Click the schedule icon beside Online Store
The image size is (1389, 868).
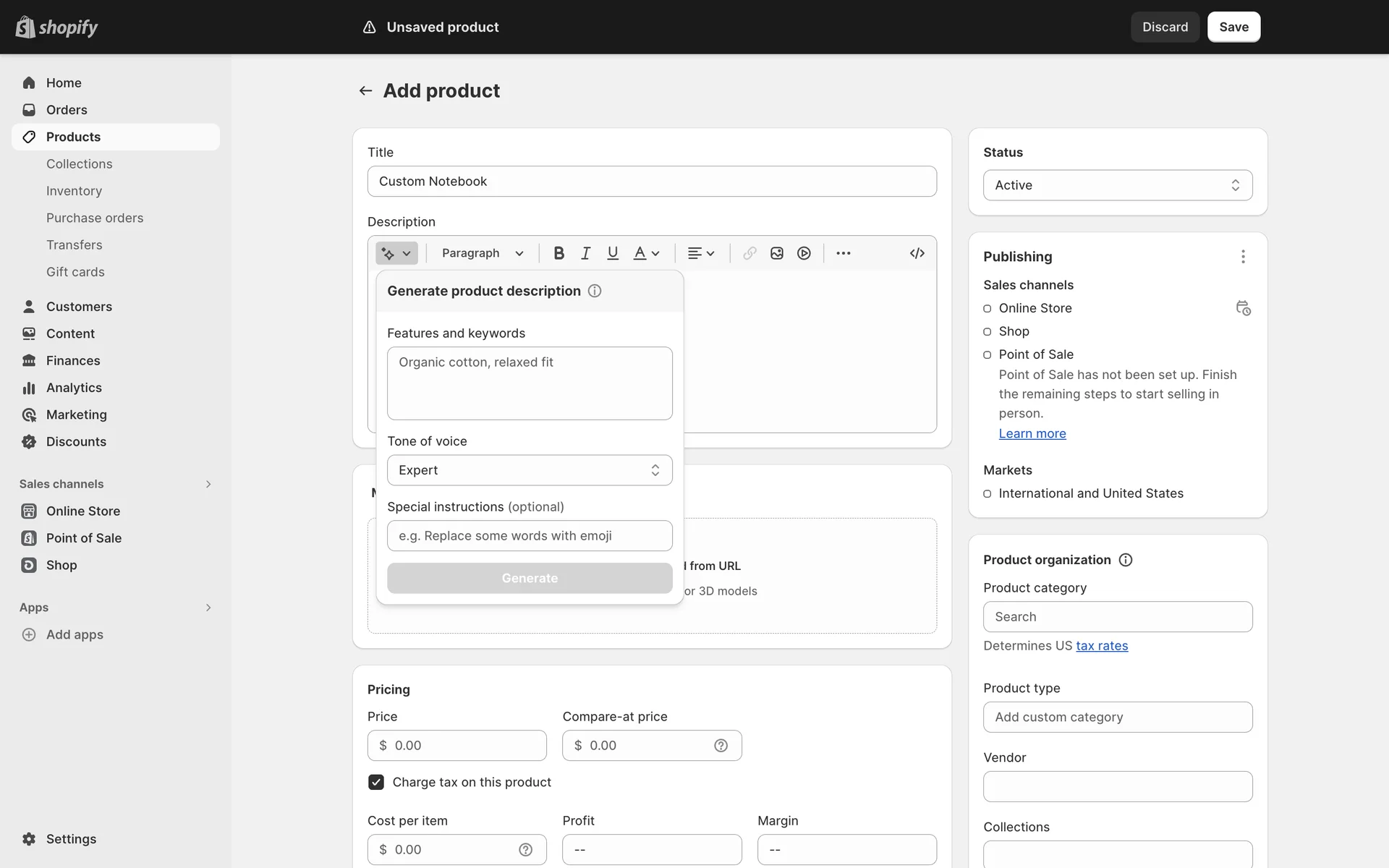(x=1243, y=308)
